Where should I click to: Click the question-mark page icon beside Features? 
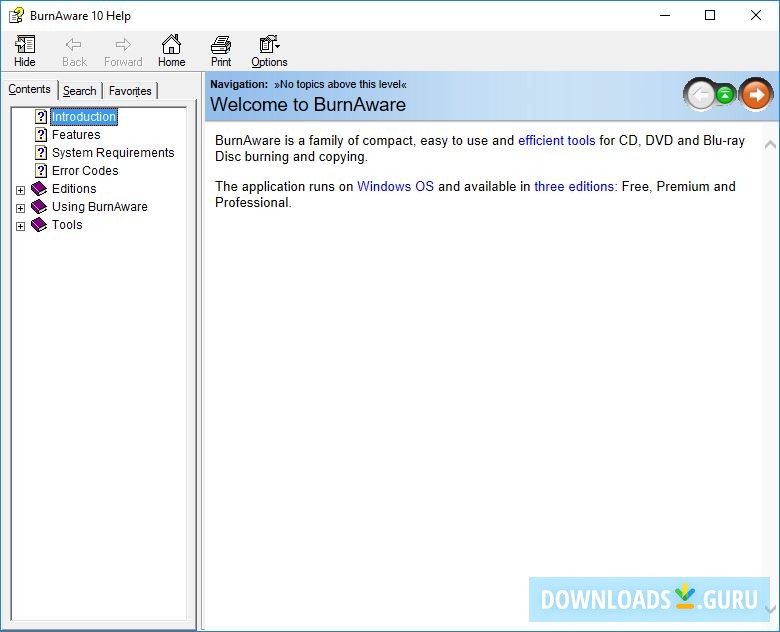[x=41, y=135]
